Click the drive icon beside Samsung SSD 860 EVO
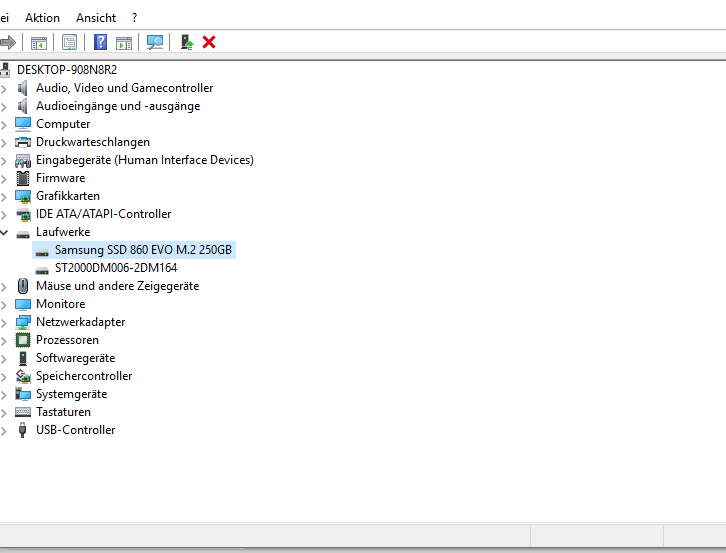The height and width of the screenshot is (553, 726). point(42,251)
